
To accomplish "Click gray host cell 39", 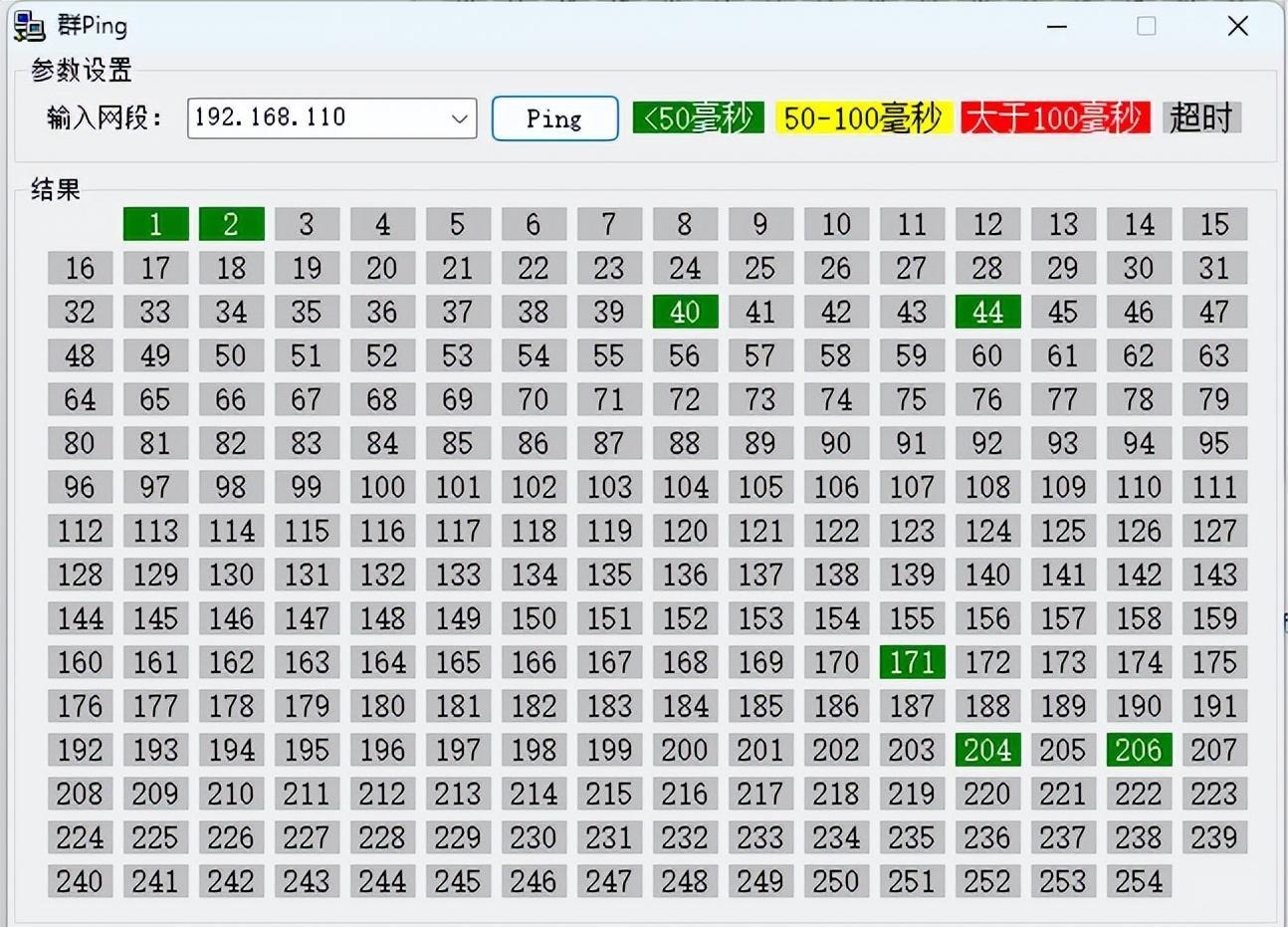I will (610, 312).
